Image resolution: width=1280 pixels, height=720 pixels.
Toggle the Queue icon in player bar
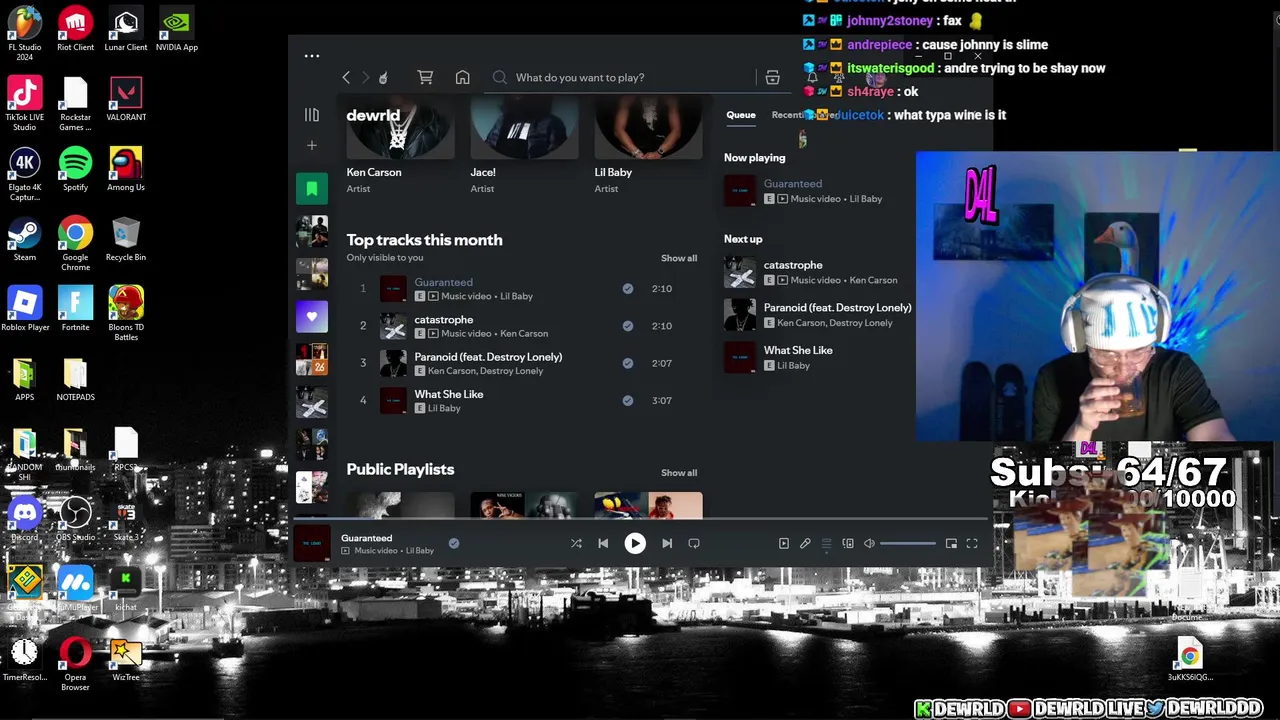tap(827, 543)
